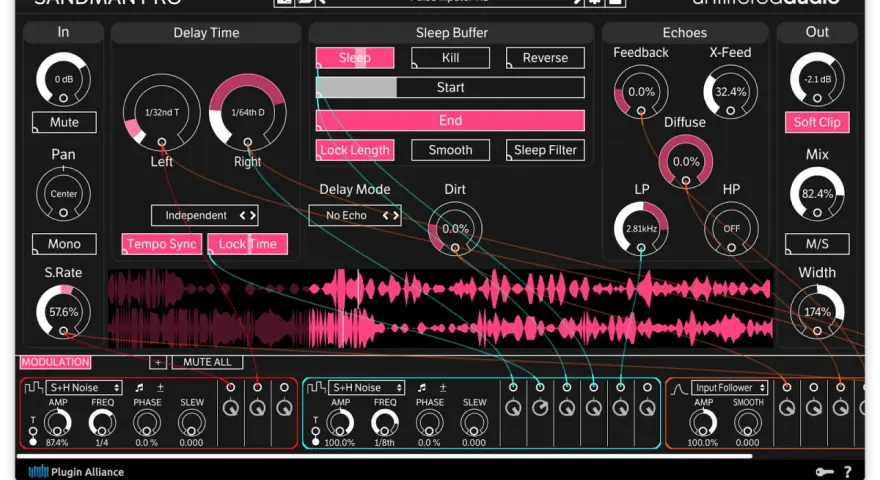Toggle the Mono button
This screenshot has width=880, height=480.
click(x=65, y=244)
